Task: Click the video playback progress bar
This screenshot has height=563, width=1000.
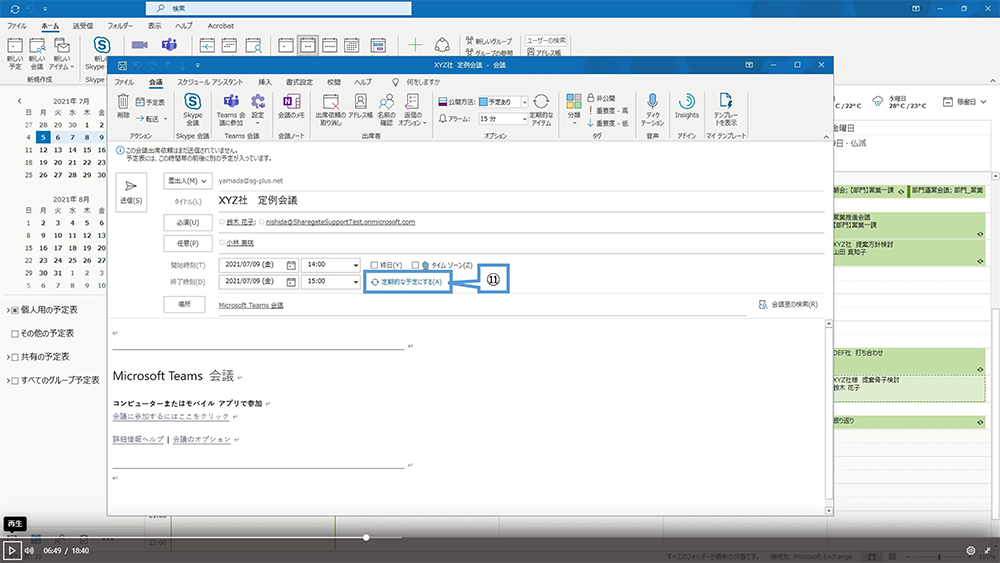Action: pos(500,537)
